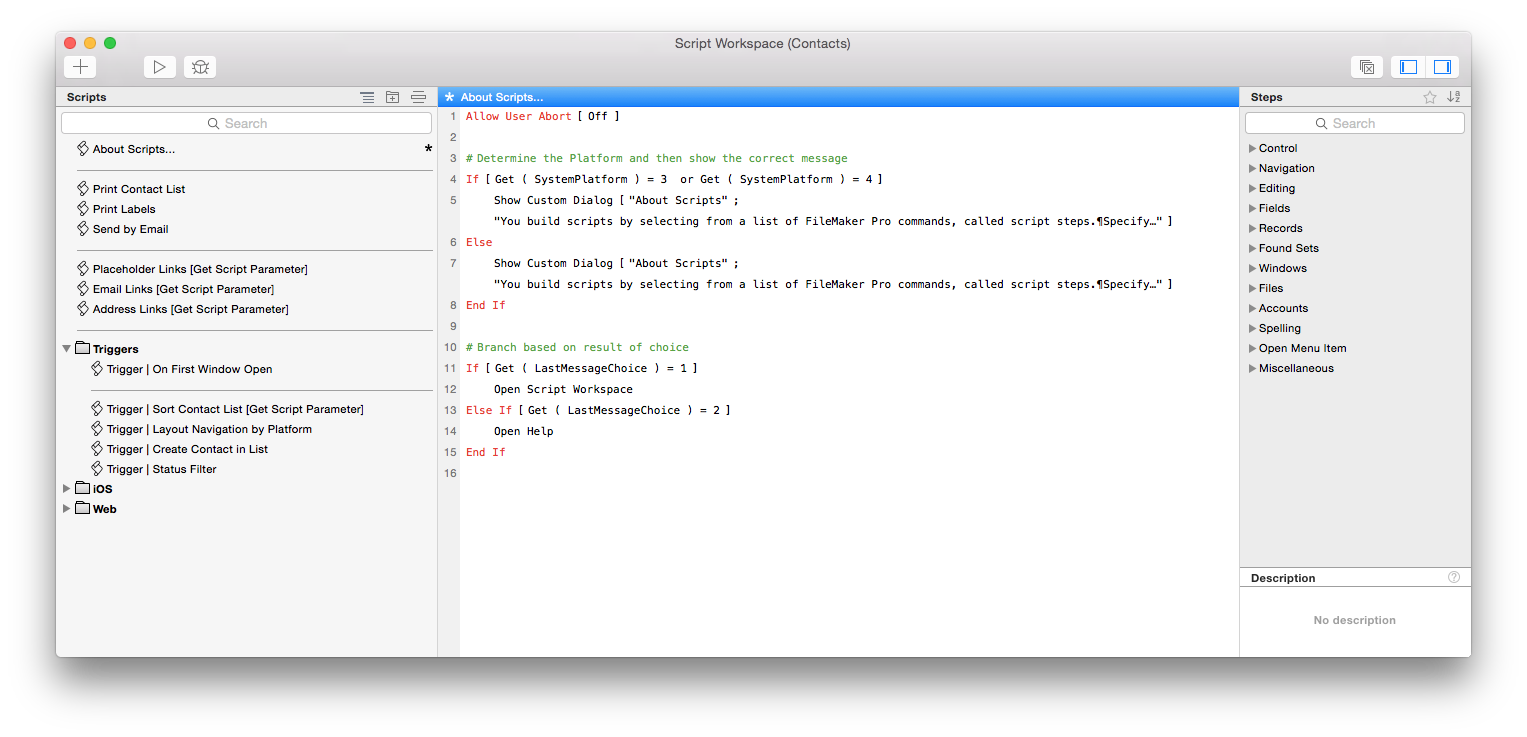This screenshot has height=737, width=1527.
Task: Click the close all tabs icon
Action: coord(1366,67)
